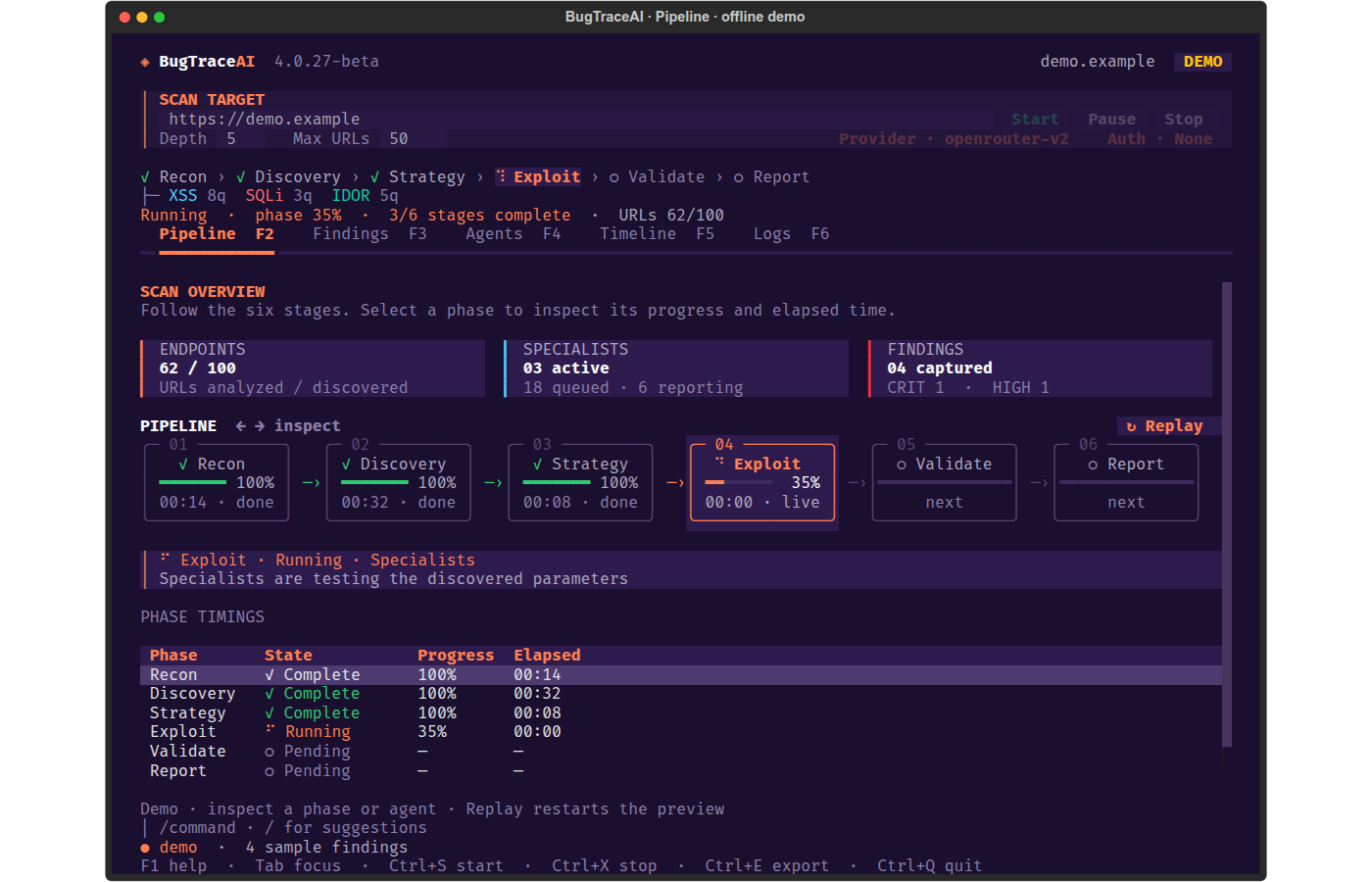Click the orange demo status dot
The image size is (1372, 882).
click(x=145, y=848)
